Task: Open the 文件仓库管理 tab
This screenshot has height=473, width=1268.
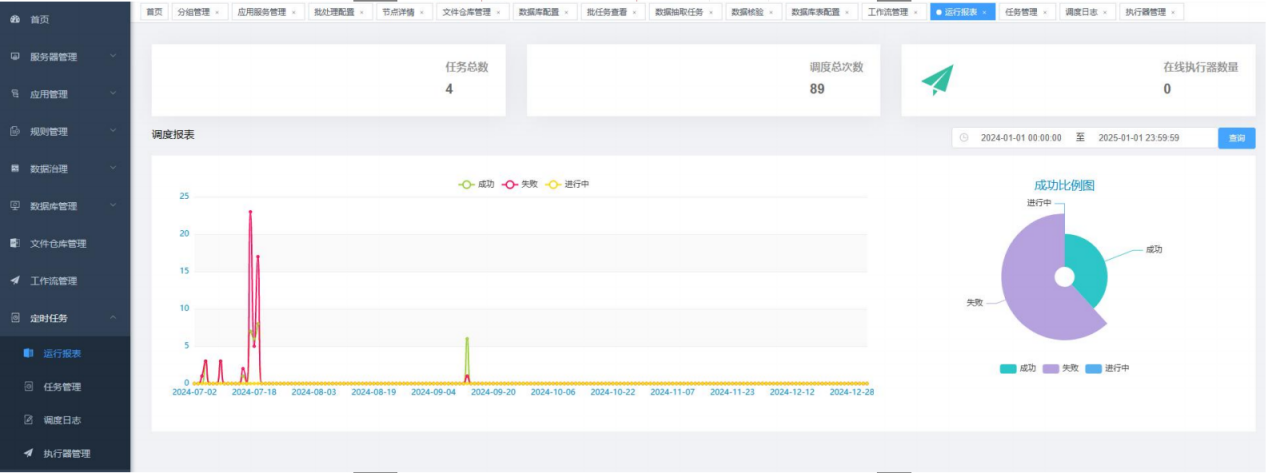Action: (x=466, y=12)
